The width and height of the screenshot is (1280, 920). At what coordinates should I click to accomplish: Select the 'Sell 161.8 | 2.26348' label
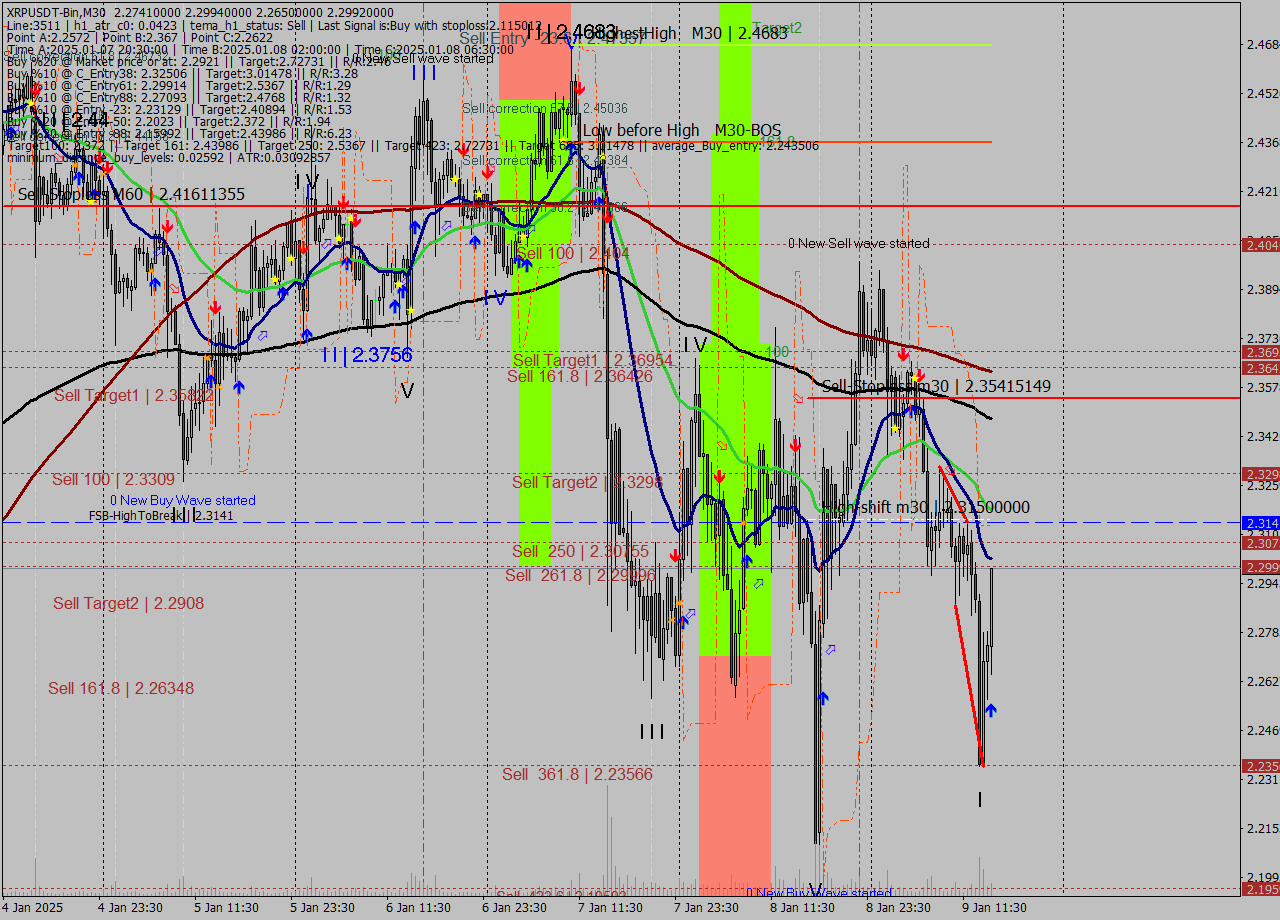click(121, 688)
